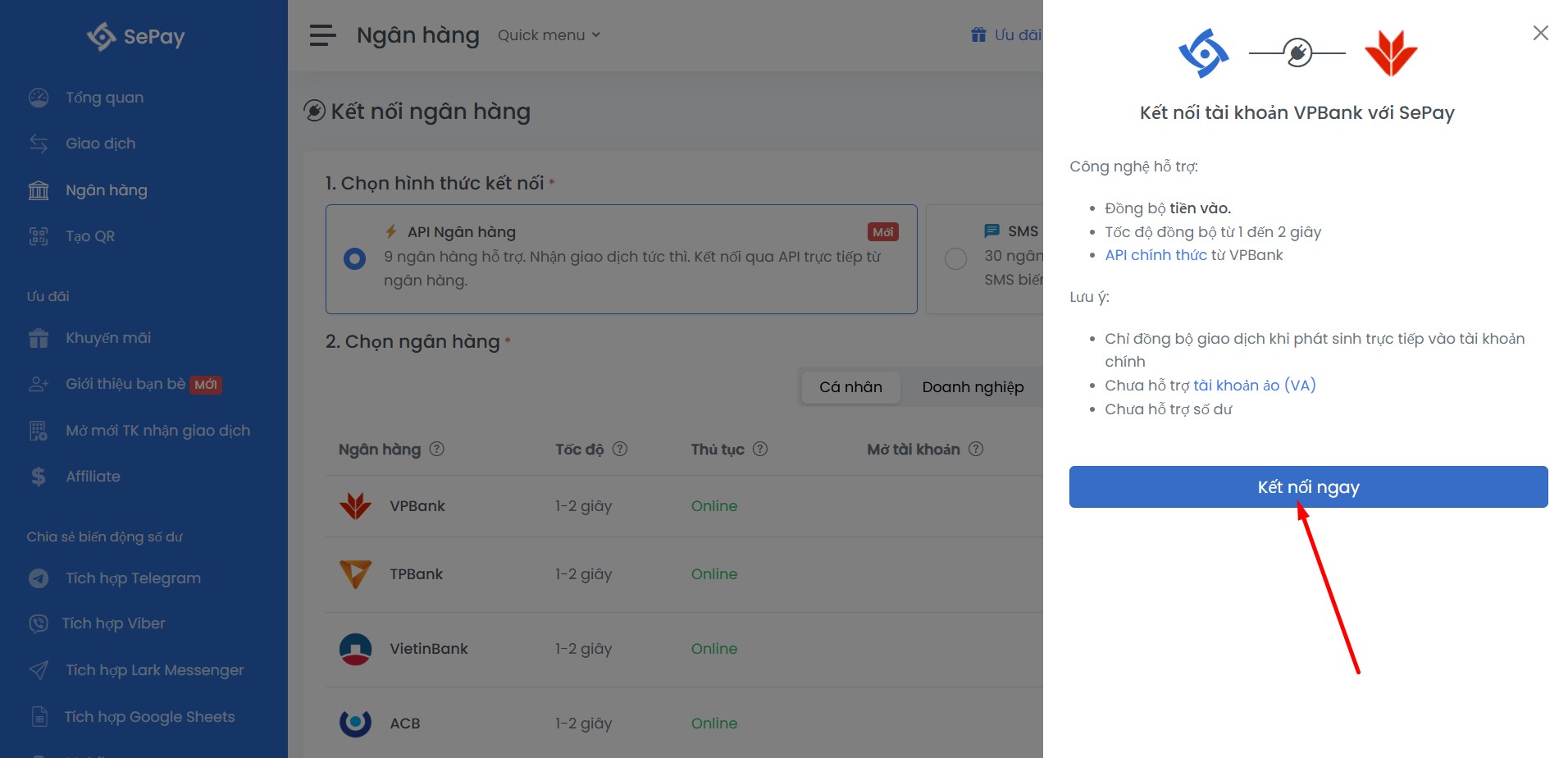Click the Affiliate dollar icon
1568x758 pixels.
tap(39, 477)
